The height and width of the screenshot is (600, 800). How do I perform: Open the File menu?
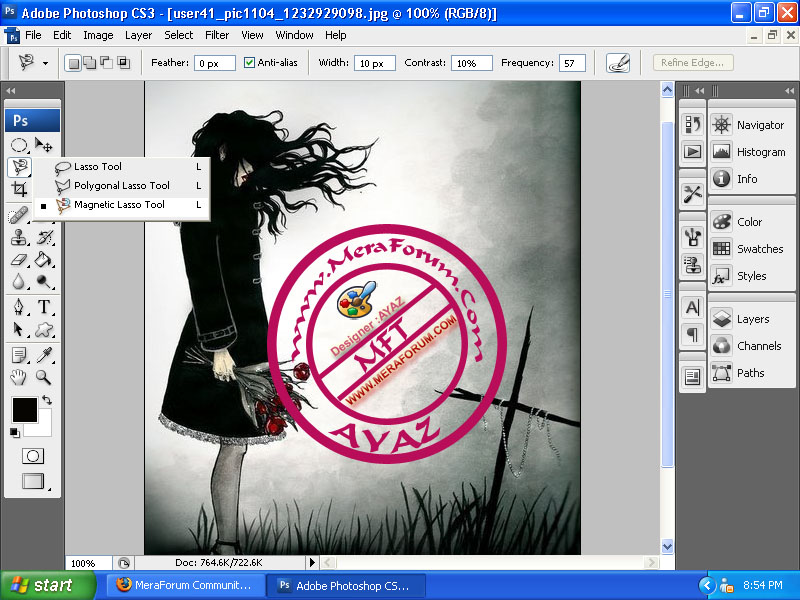coord(33,35)
